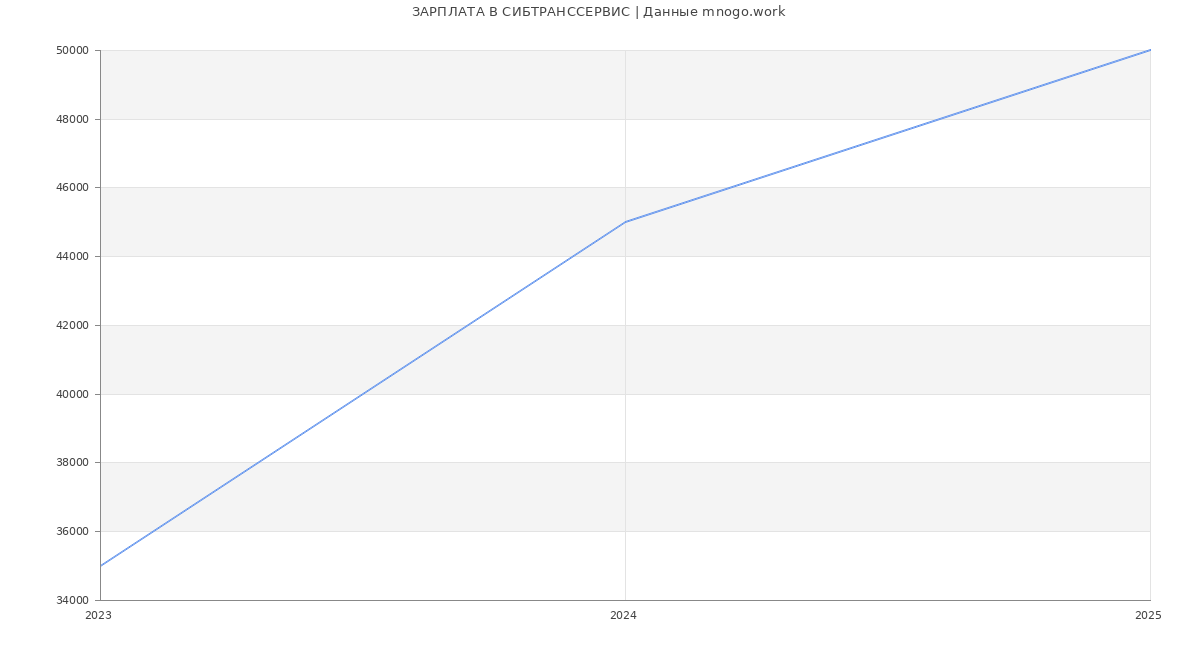Click the blue line where it crosses 46000
Screen dimensions: 1200x650
point(730,188)
